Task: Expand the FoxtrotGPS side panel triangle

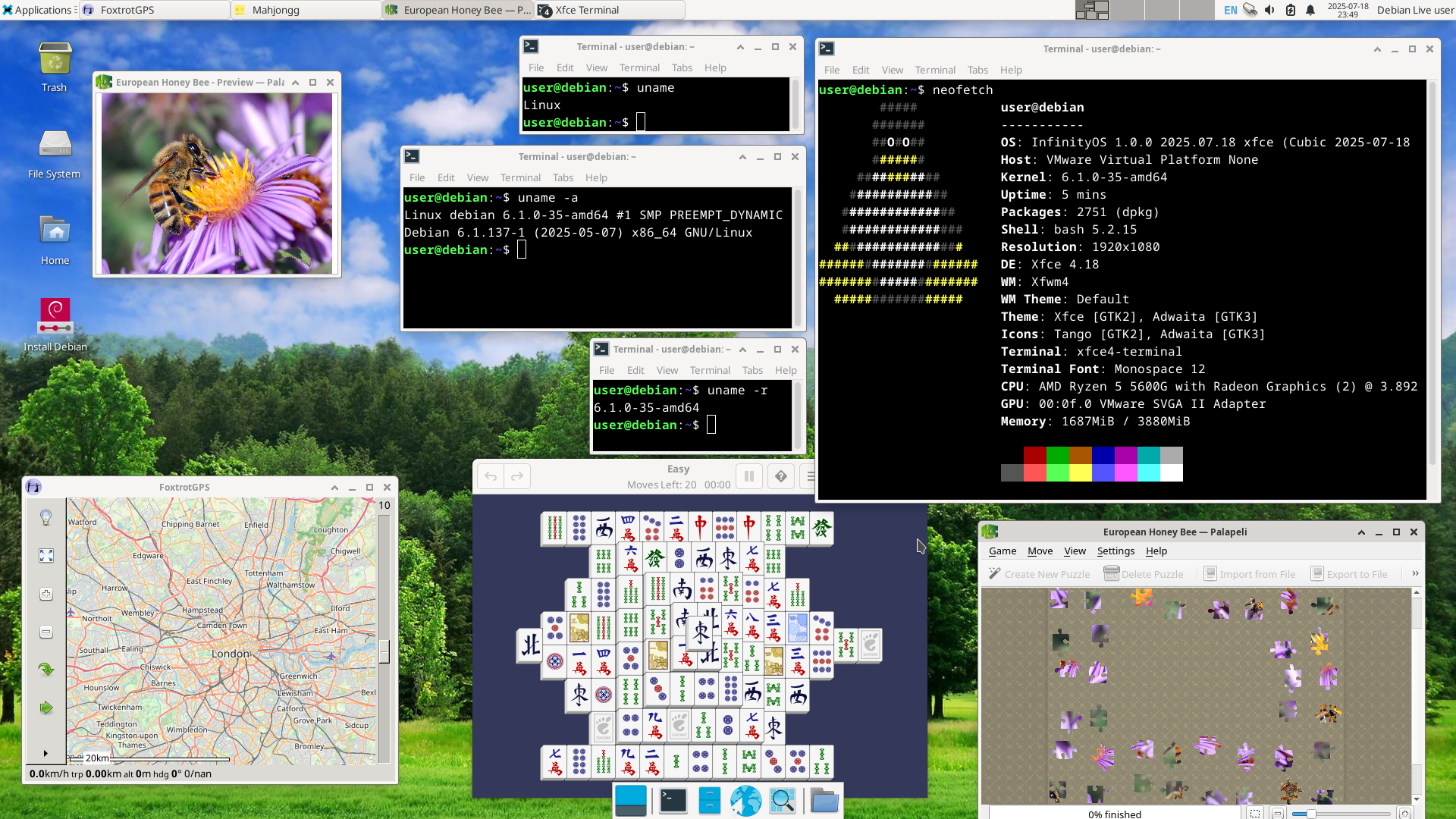Action: point(45,753)
